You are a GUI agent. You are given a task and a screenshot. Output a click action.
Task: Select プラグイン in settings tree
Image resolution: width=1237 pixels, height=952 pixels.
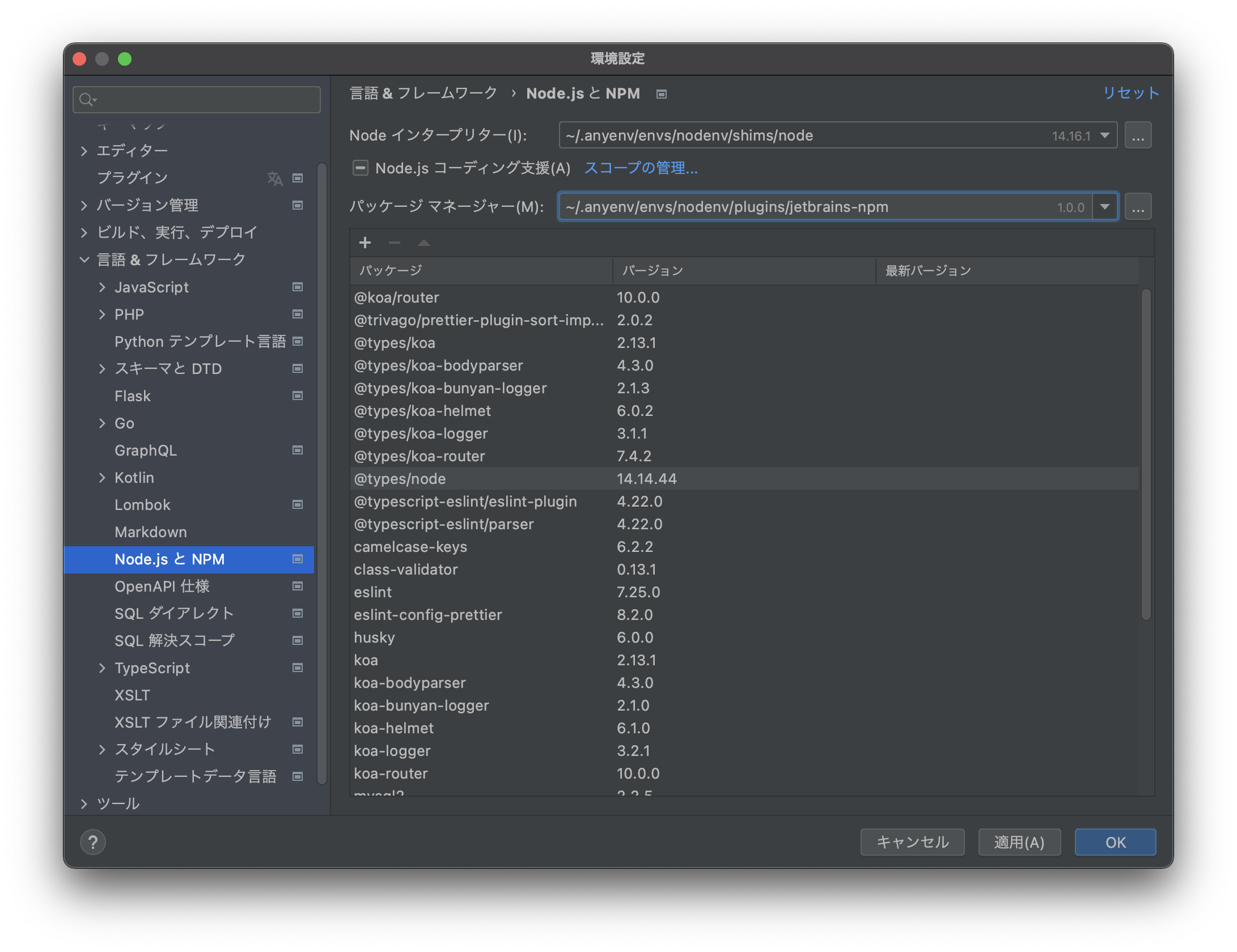coord(189,178)
